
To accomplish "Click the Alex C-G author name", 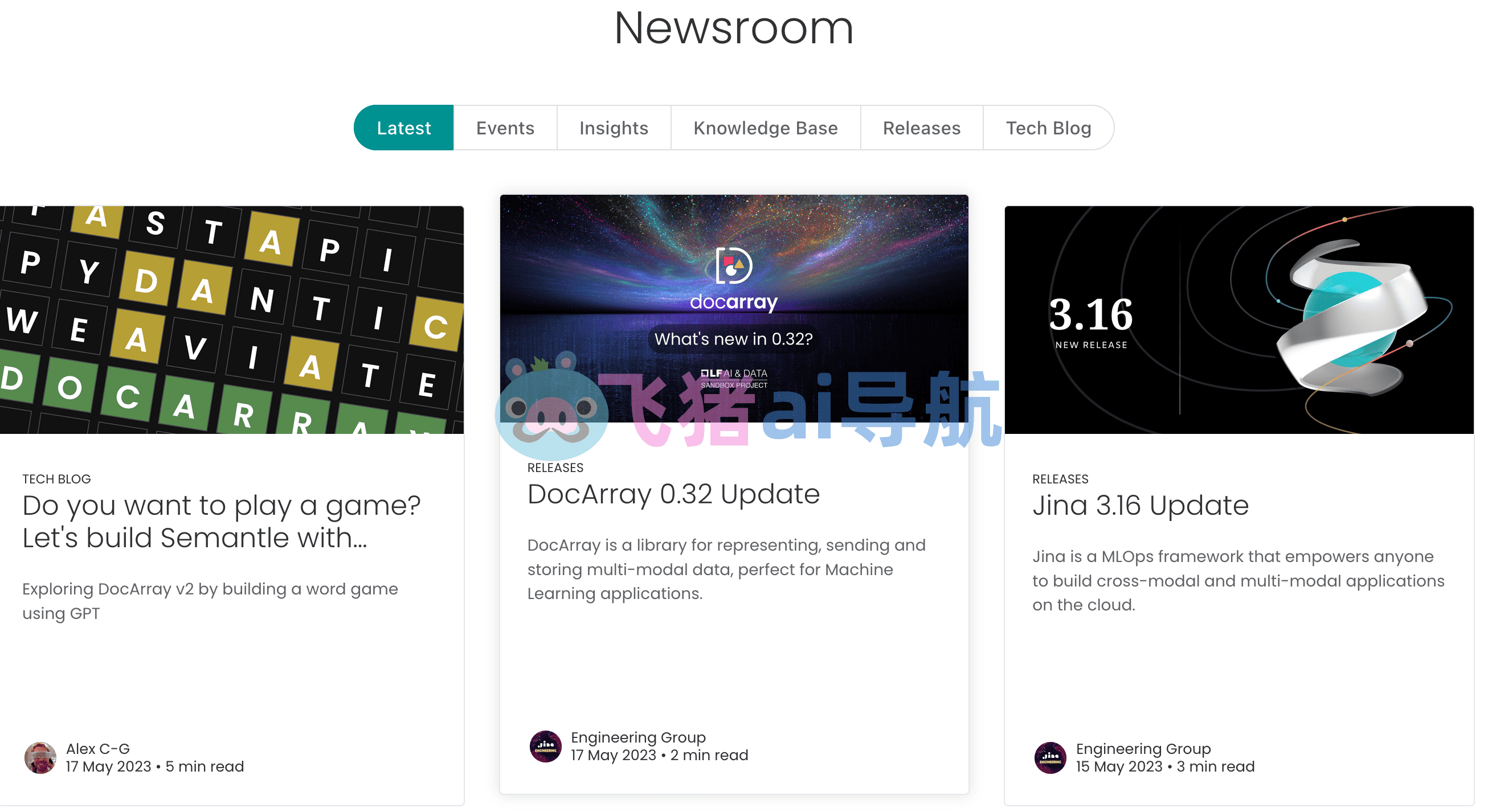I will click(x=97, y=749).
